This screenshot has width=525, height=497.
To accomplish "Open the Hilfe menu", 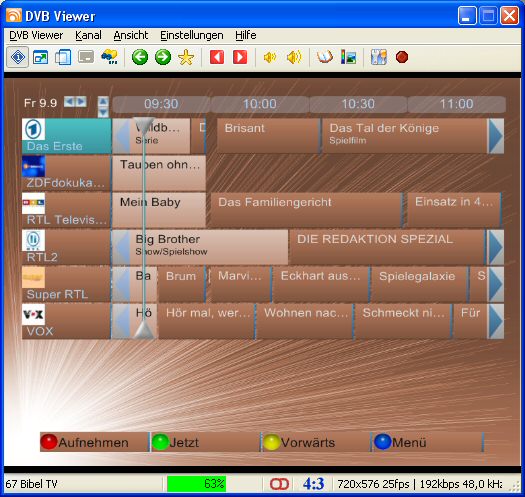I will [246, 36].
